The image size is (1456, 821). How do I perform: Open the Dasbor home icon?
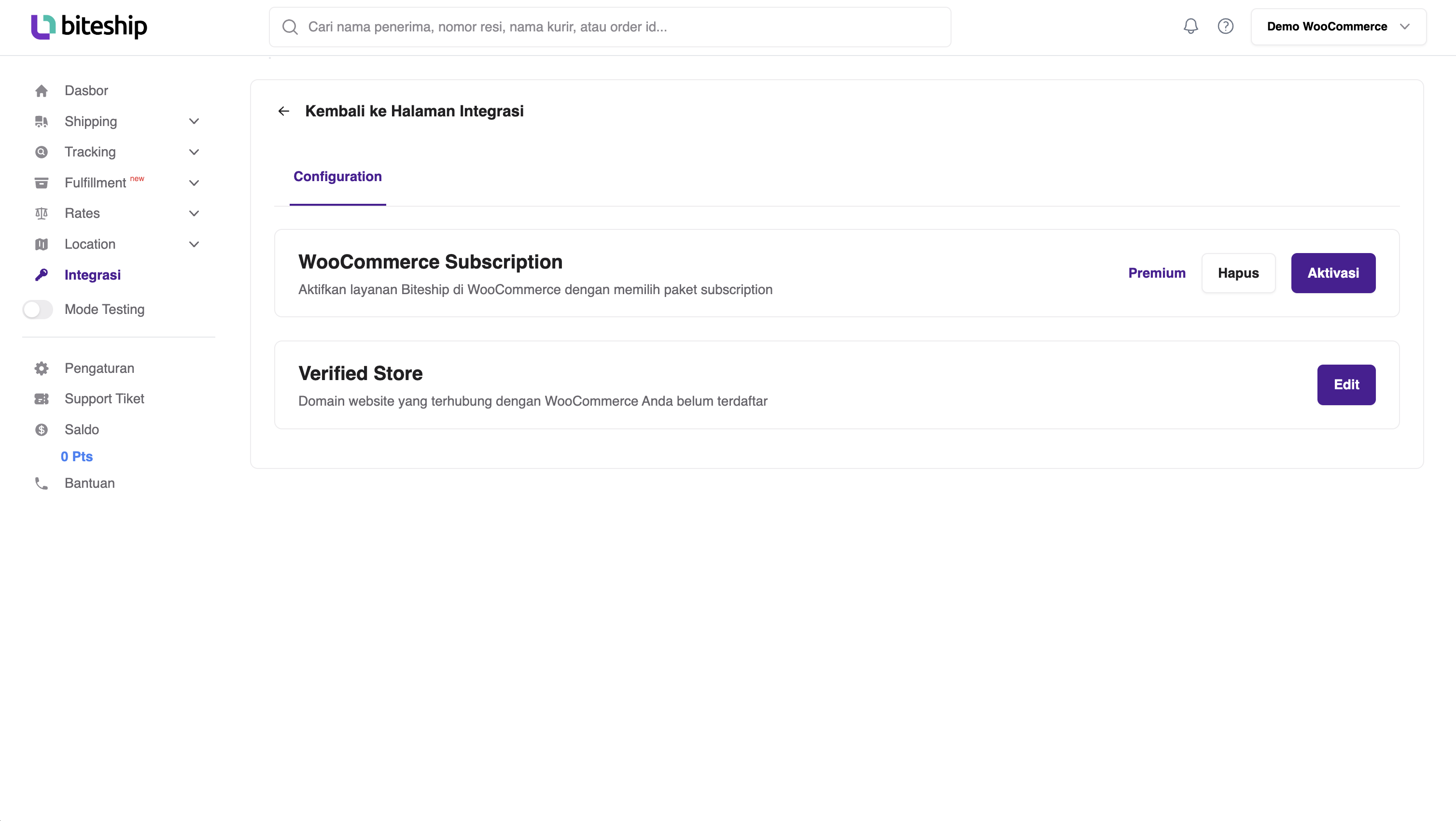(x=41, y=90)
